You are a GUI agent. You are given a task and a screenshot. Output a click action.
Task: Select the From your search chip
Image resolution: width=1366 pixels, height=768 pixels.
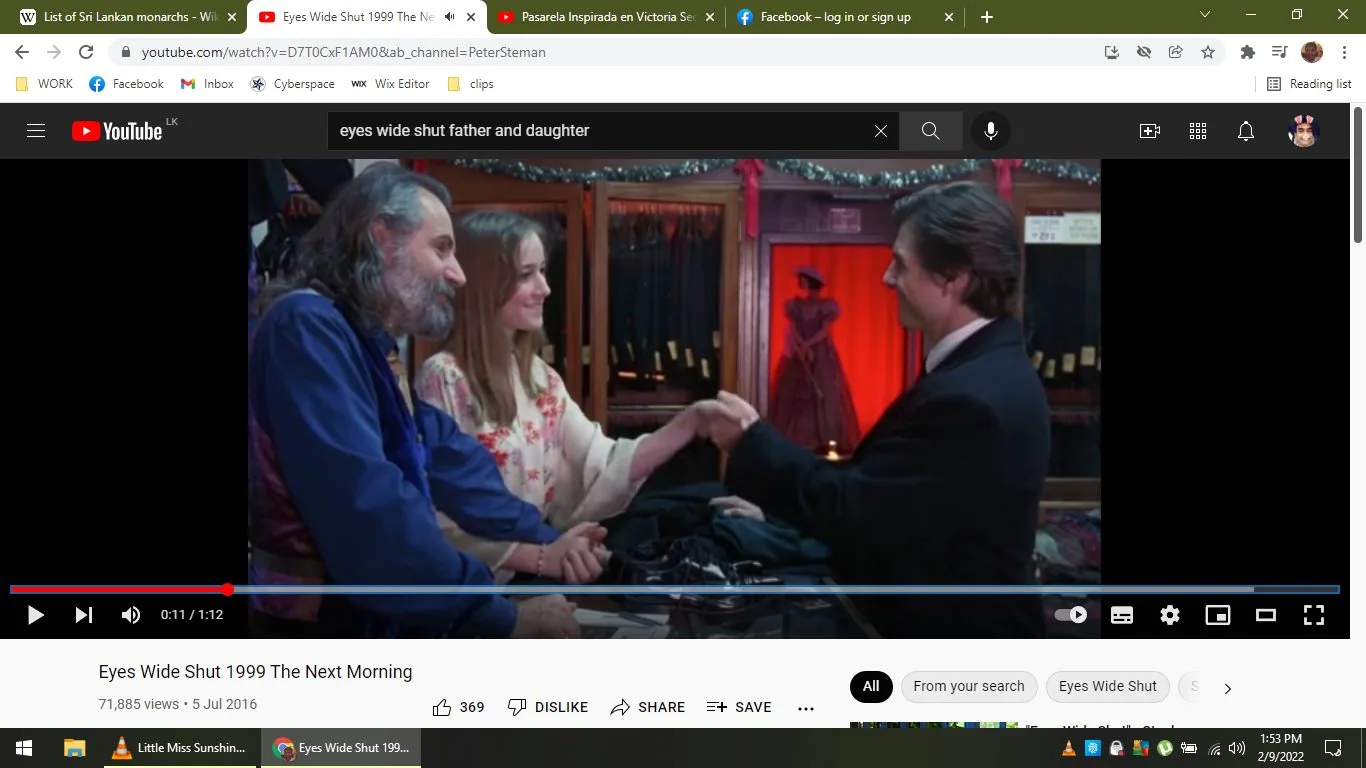(x=968, y=687)
